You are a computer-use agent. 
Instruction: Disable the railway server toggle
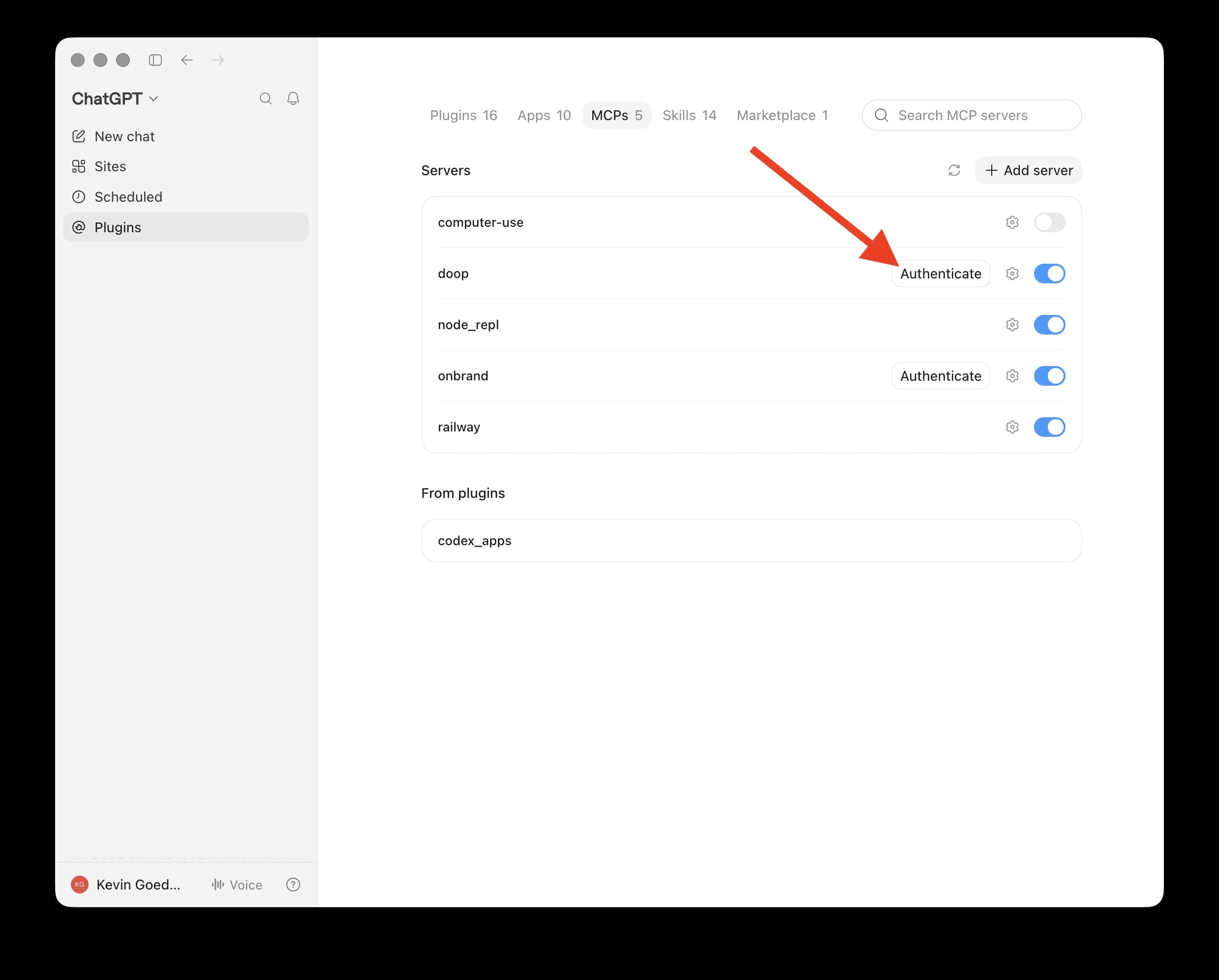(x=1049, y=427)
